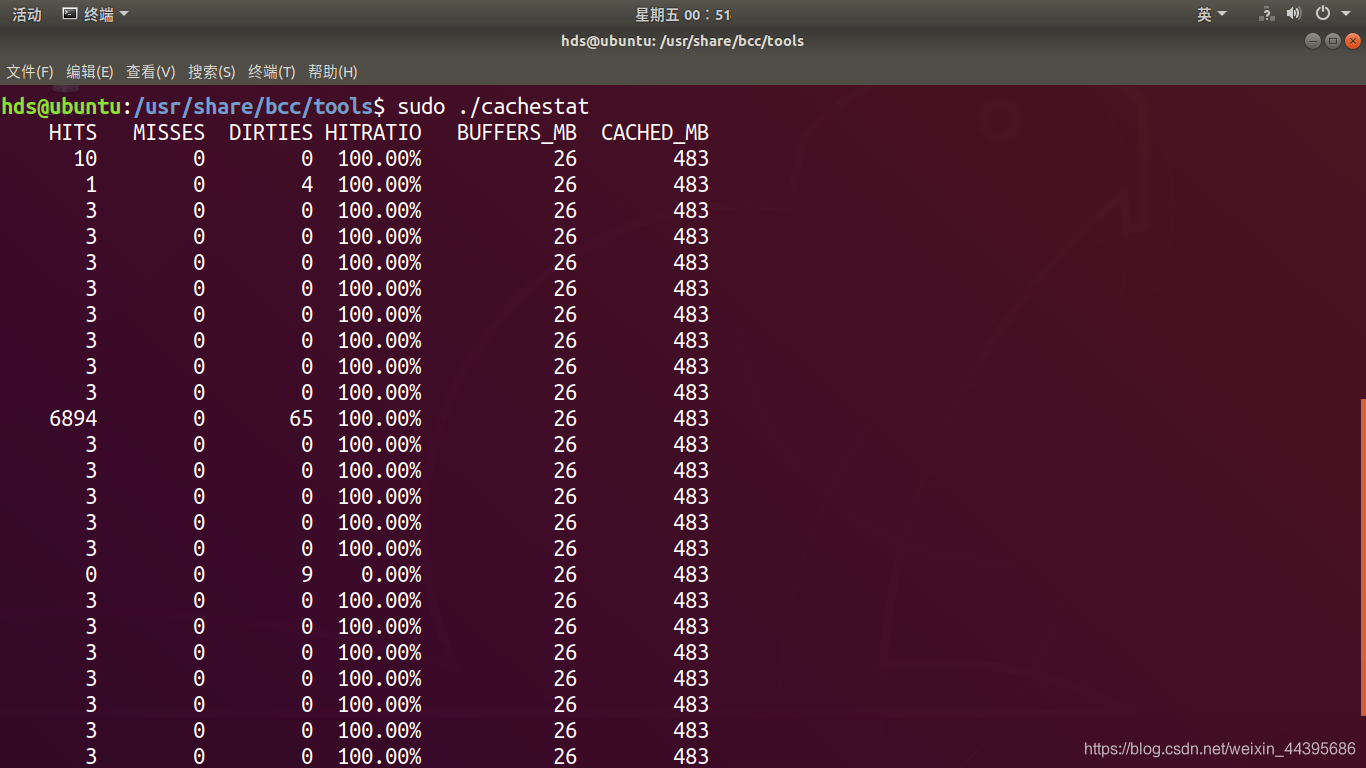Viewport: 1366px width, 768px height.
Task: Click the network status icon in the system tray
Action: point(1266,14)
